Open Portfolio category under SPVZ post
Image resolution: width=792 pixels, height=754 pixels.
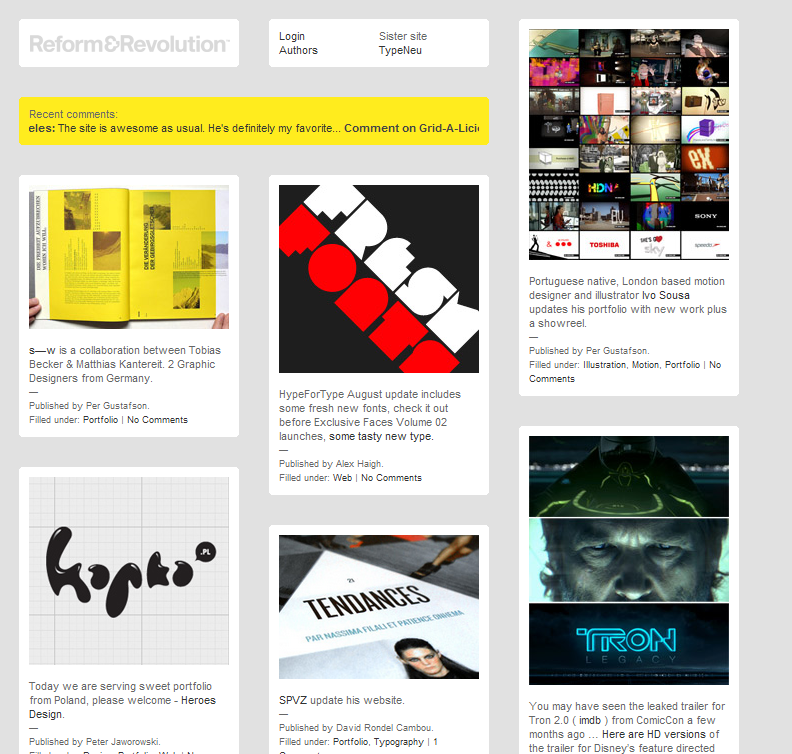pos(351,742)
